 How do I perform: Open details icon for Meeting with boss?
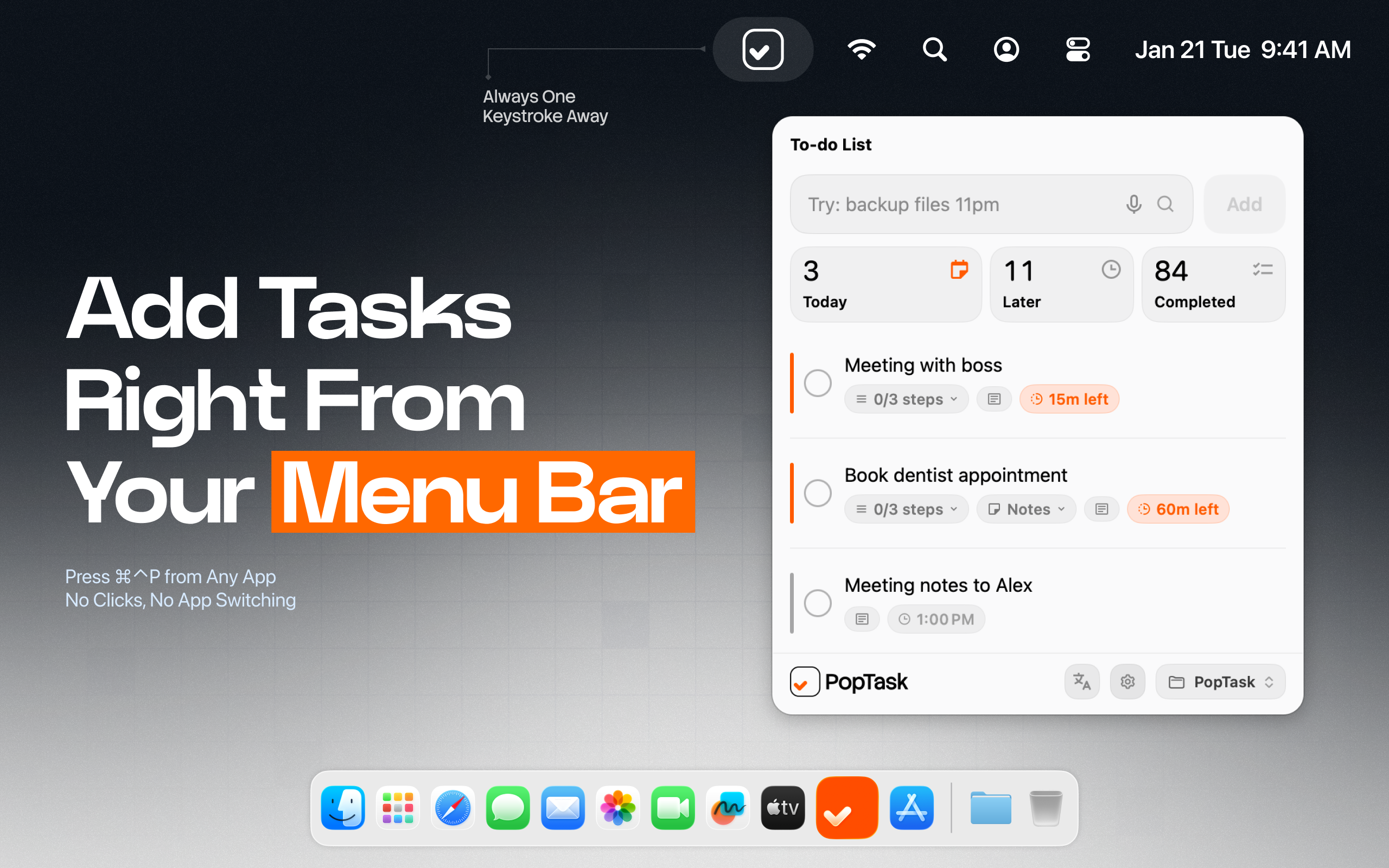pos(994,399)
